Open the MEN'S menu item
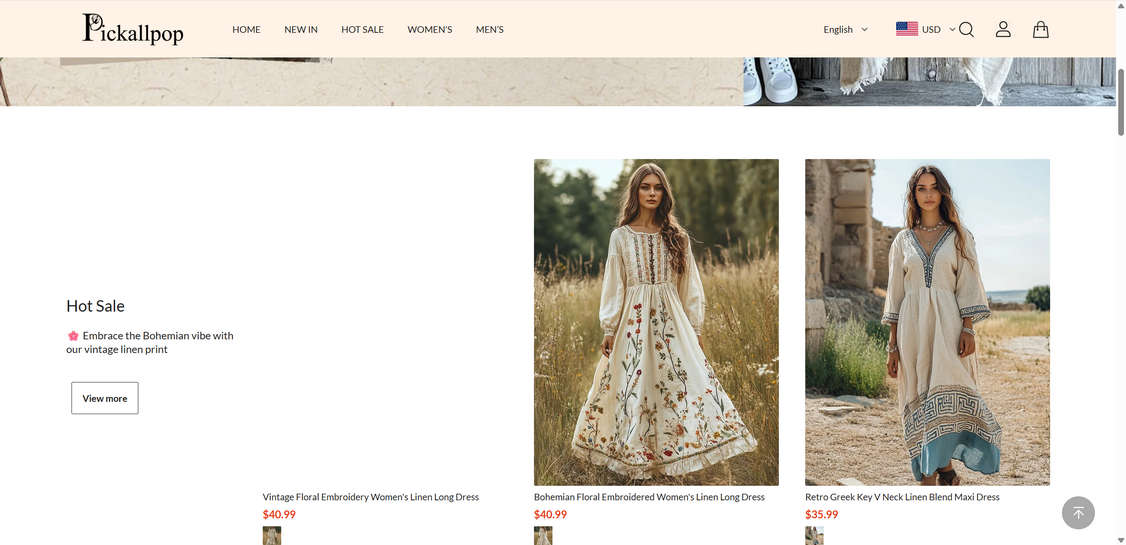The image size is (1126, 545). click(x=490, y=29)
